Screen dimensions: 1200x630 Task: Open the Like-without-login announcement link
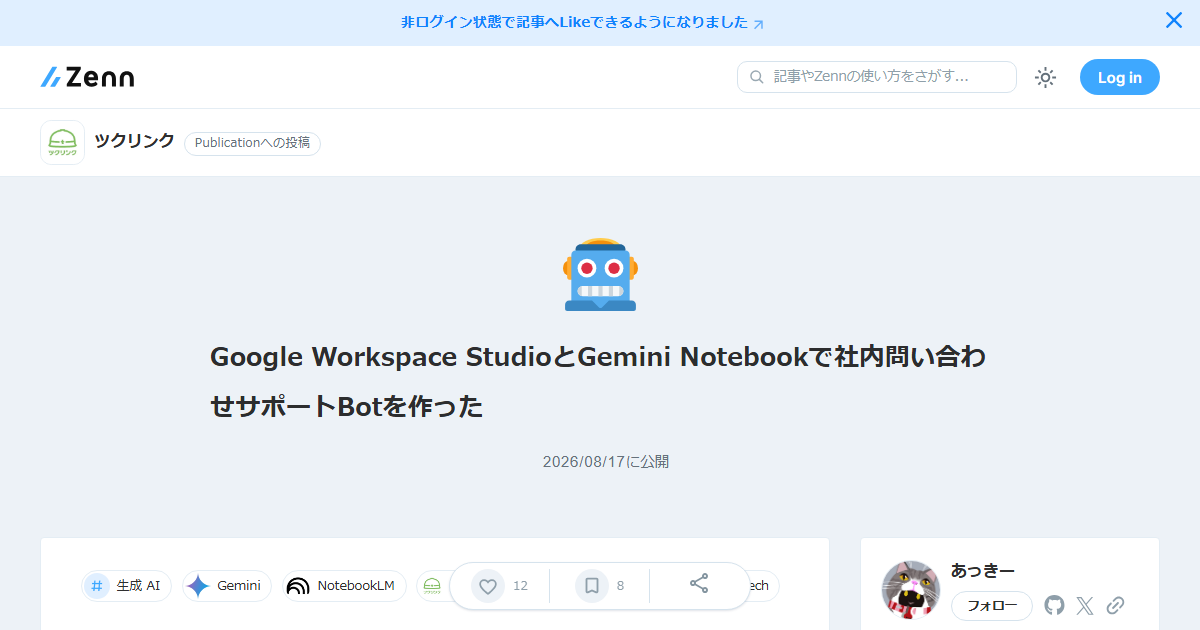click(583, 23)
